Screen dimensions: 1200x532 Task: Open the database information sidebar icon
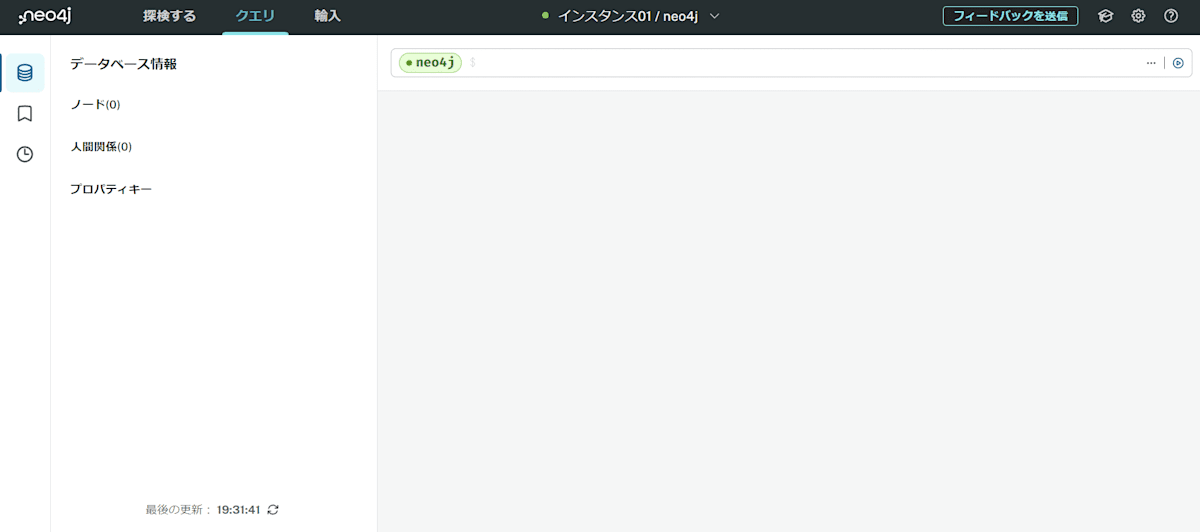pyautogui.click(x=25, y=73)
